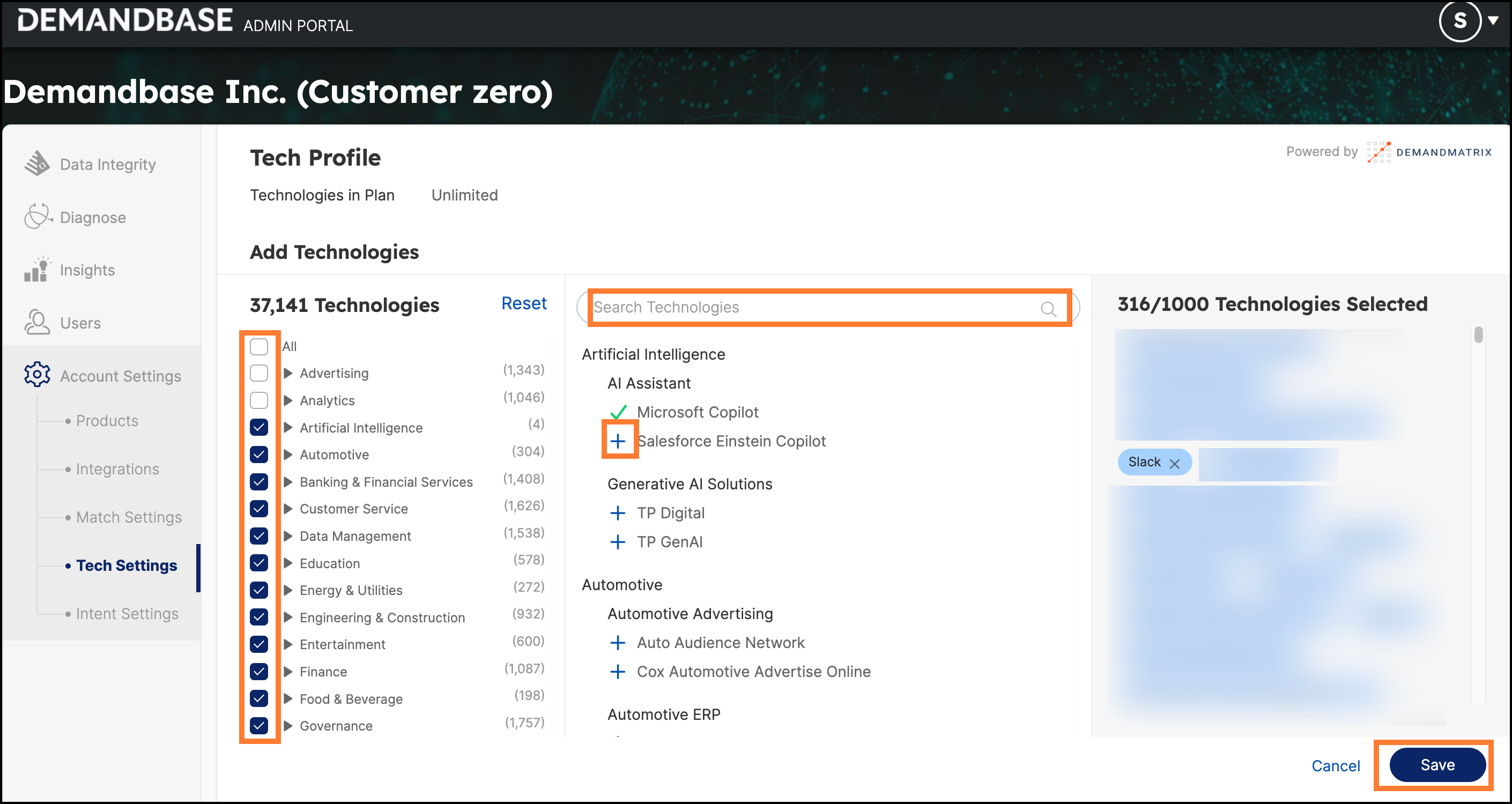Check the All technologies checkbox

coord(259,346)
